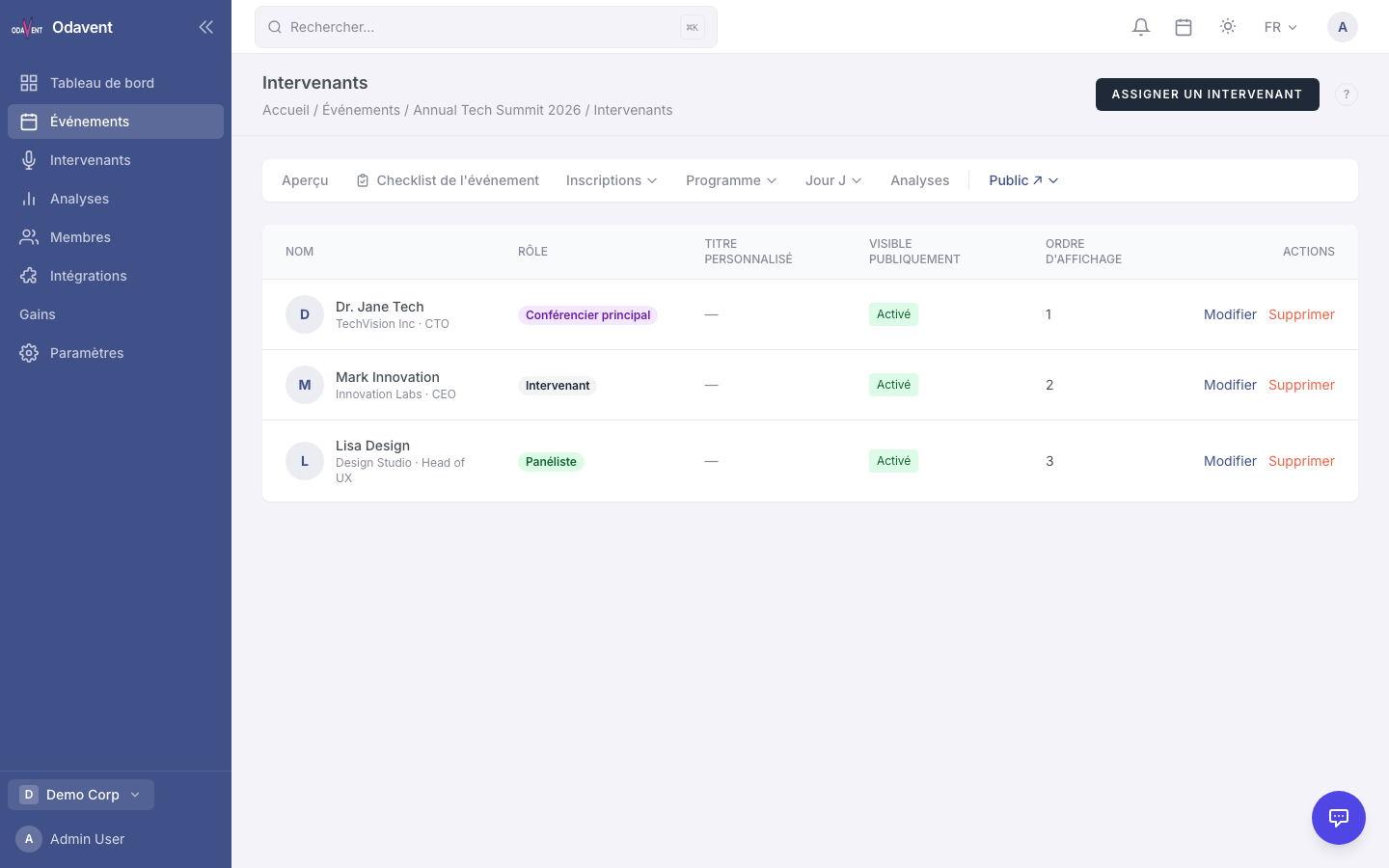This screenshot has height=868, width=1389.
Task: Click Assigner un intervenant button
Action: 1208,95
